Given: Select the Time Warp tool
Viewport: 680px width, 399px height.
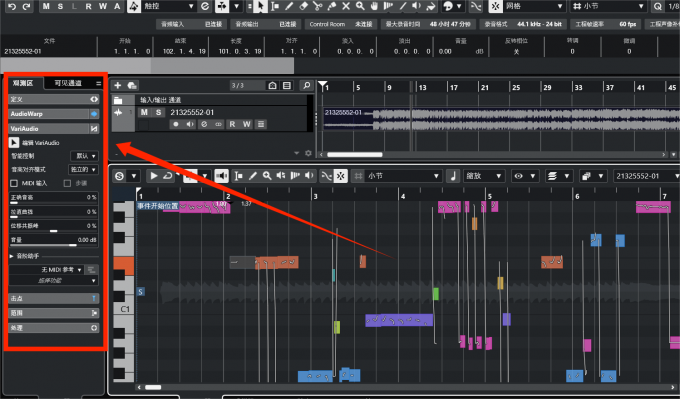Looking at the screenshot, I should (x=389, y=6).
